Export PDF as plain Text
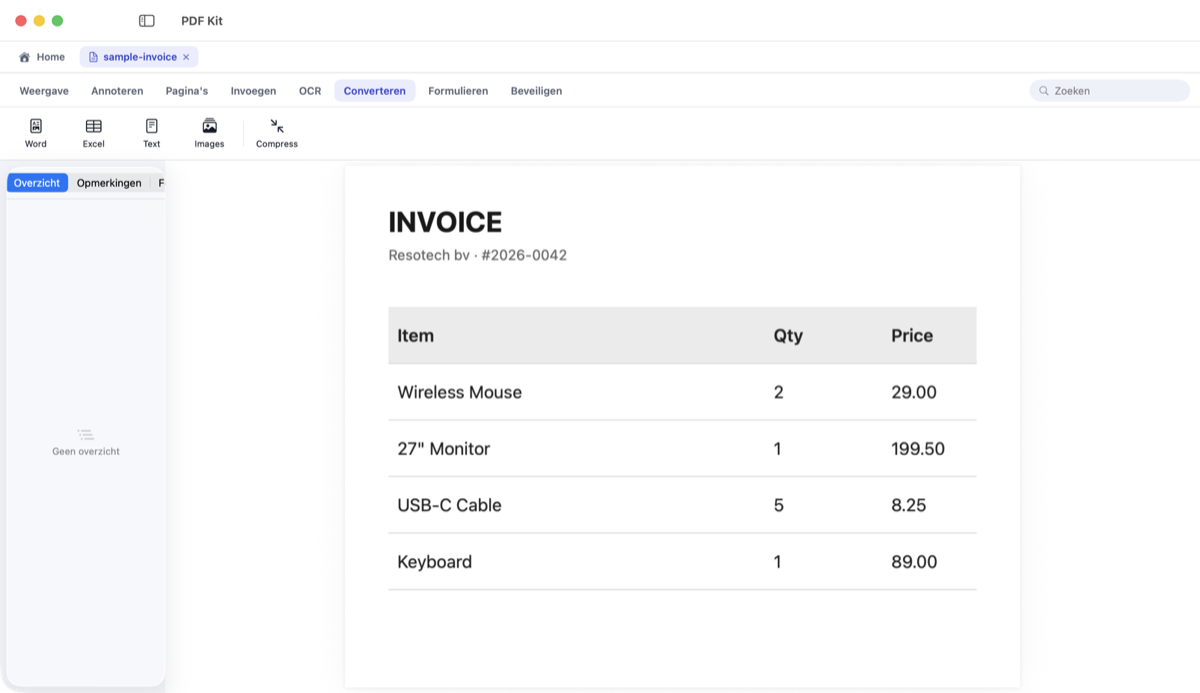1200x693 pixels. coord(151,133)
